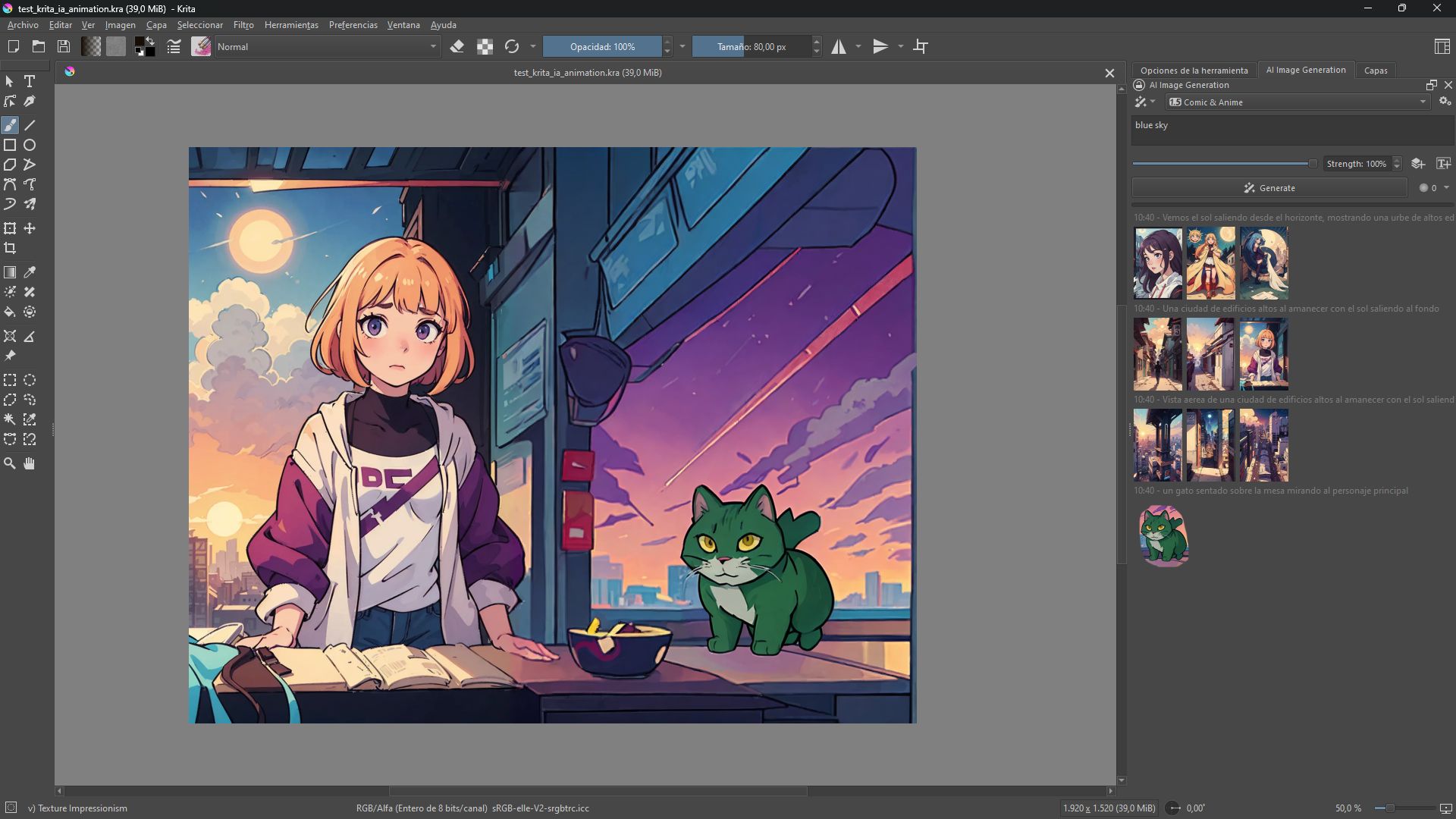The height and width of the screenshot is (819, 1456).
Task: Select the Dynamic Brush tool
Action: point(10,204)
